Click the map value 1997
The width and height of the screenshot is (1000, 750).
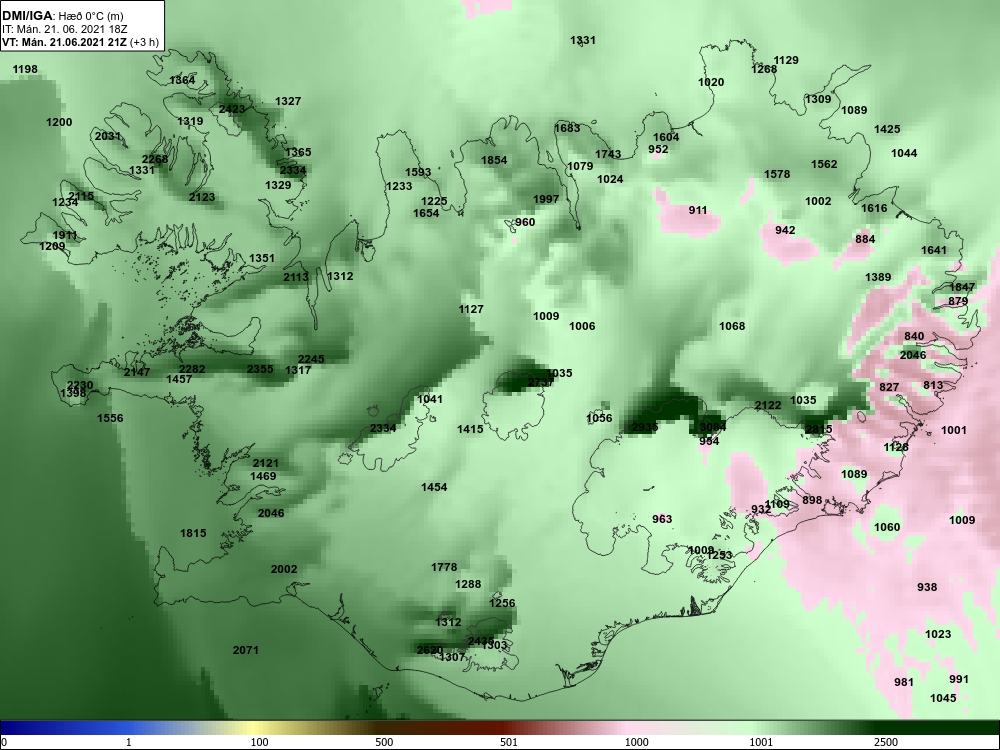(546, 199)
